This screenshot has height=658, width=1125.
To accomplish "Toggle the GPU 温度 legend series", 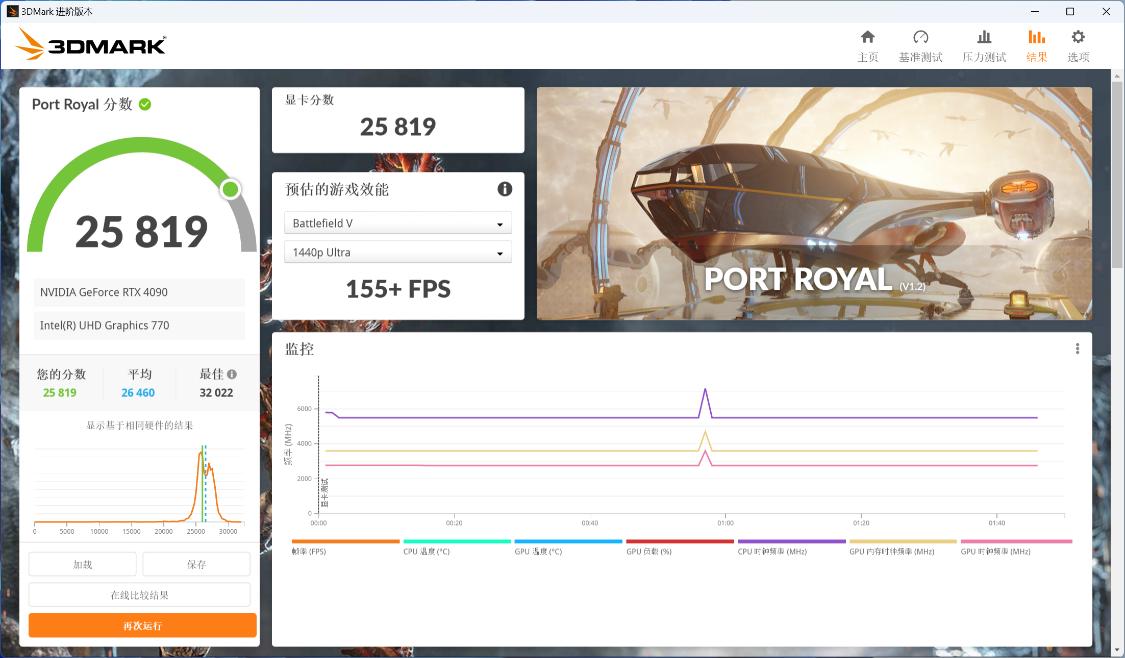I will tap(568, 547).
